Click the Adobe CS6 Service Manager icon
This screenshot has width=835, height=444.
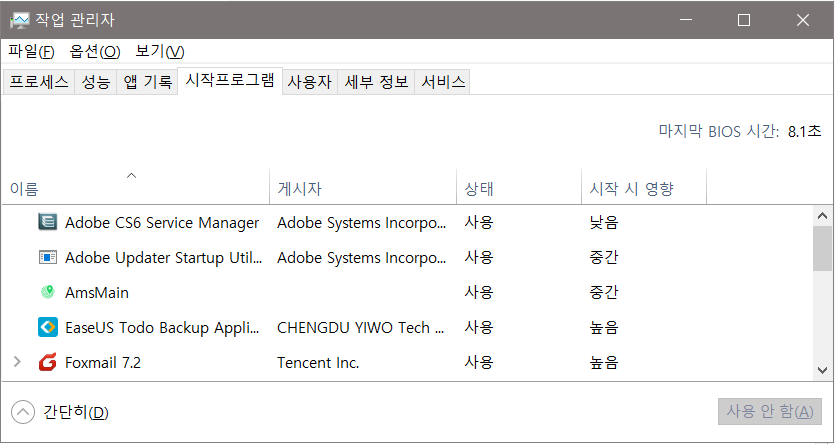[48, 222]
